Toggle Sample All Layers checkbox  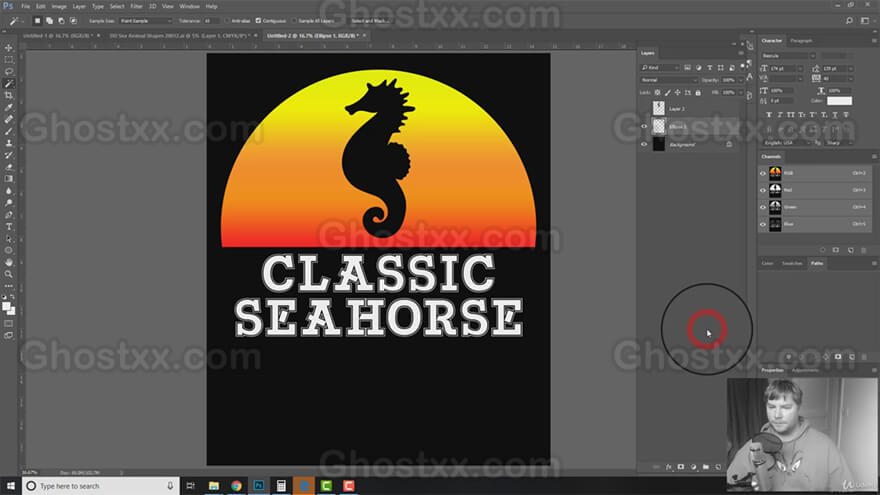pos(294,21)
